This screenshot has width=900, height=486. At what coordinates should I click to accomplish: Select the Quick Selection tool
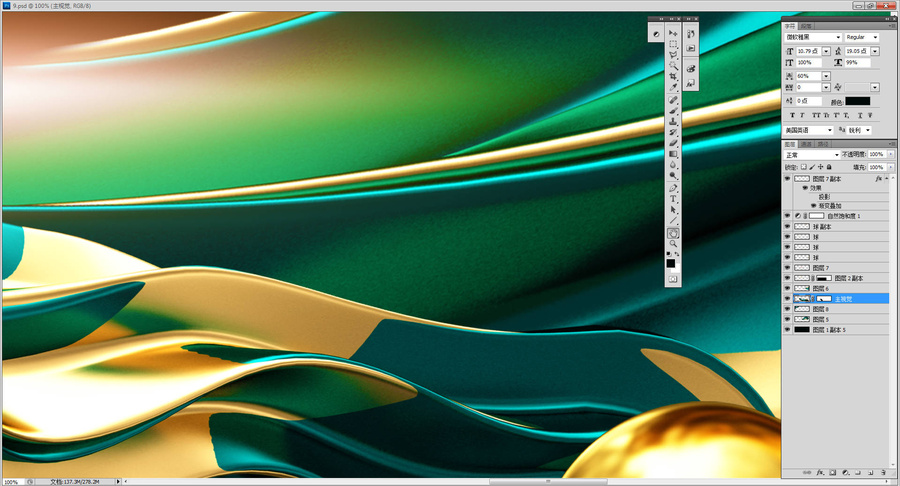[673, 66]
